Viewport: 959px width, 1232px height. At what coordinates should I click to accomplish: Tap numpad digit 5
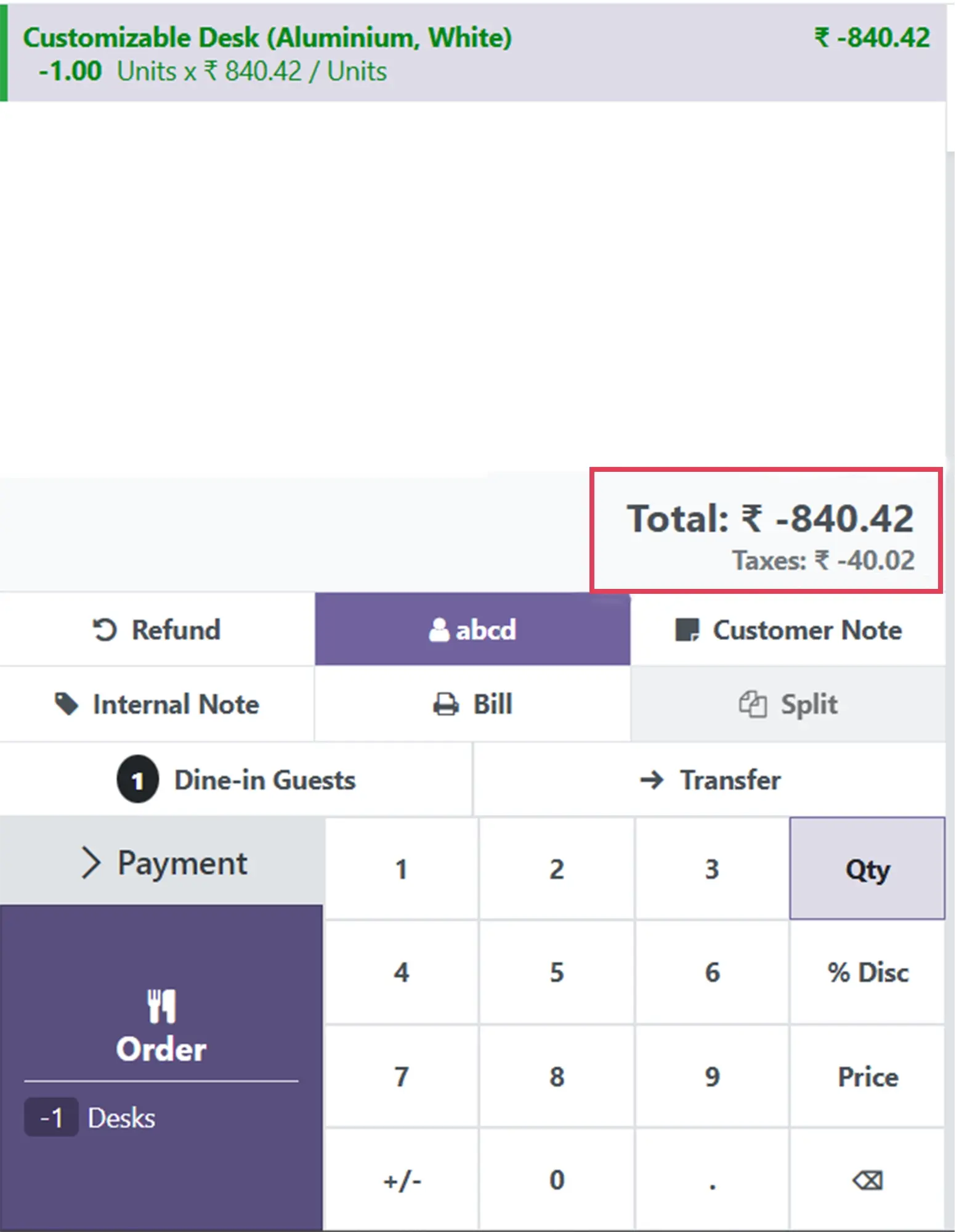point(557,973)
